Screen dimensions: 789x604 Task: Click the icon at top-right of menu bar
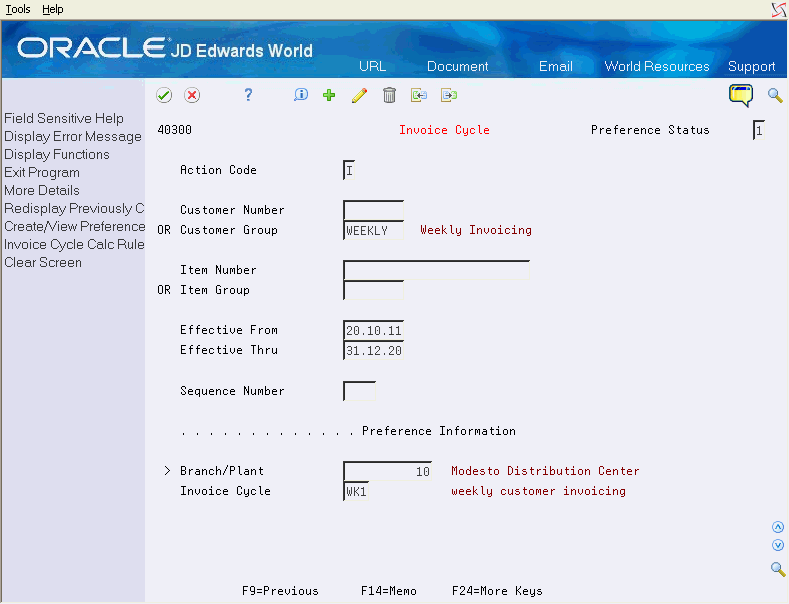click(779, 10)
